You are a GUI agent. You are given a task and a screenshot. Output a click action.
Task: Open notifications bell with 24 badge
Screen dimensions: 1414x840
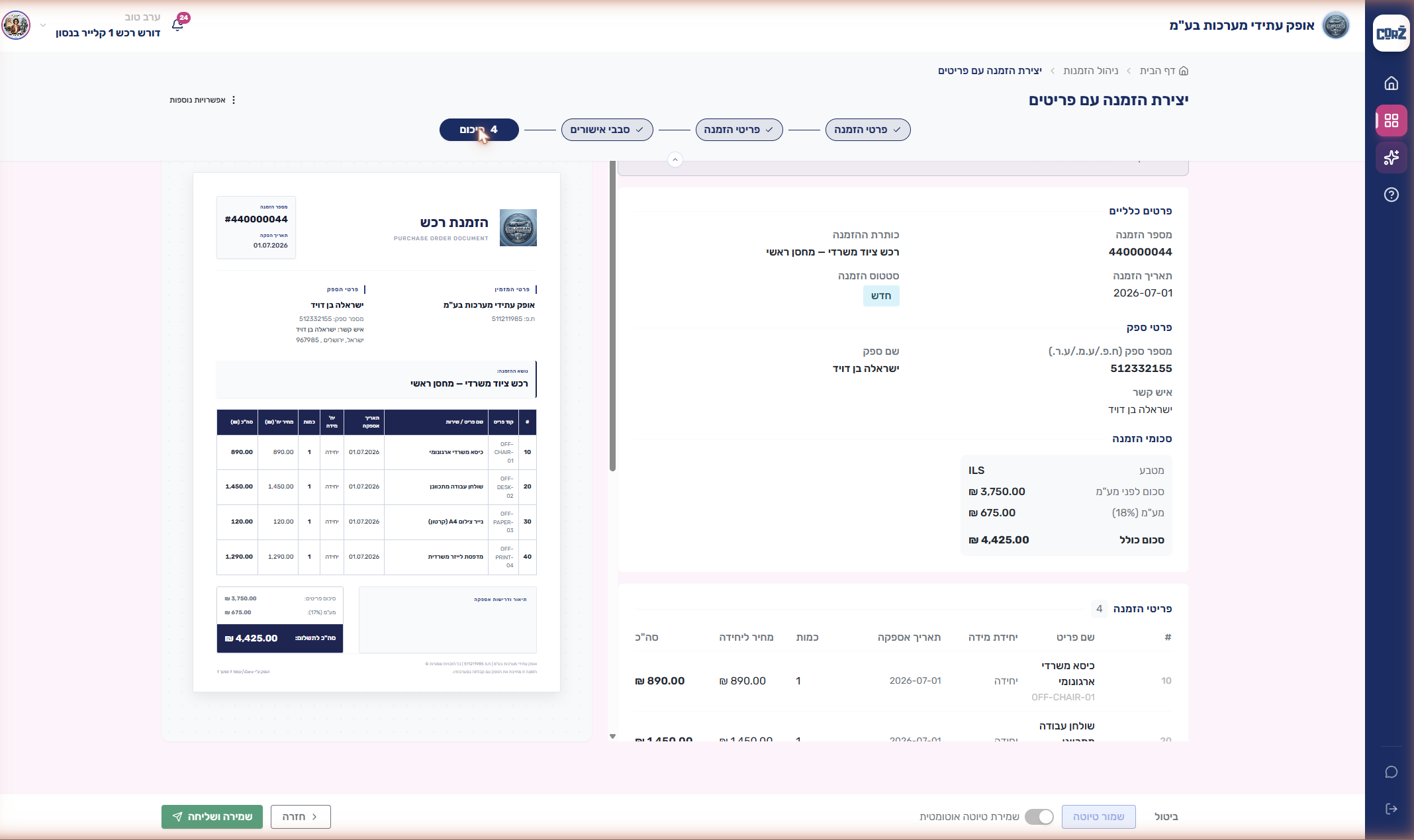tap(178, 24)
